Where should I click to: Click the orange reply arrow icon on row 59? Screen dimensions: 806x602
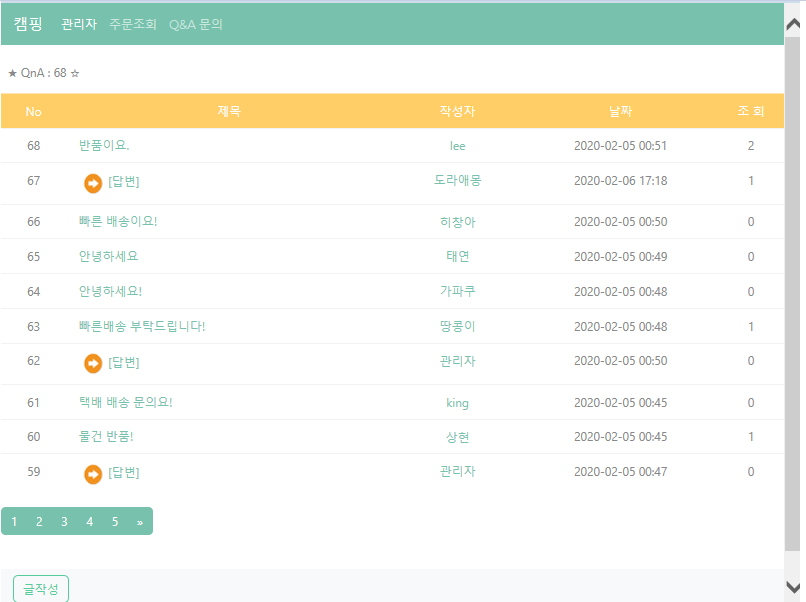(92, 471)
